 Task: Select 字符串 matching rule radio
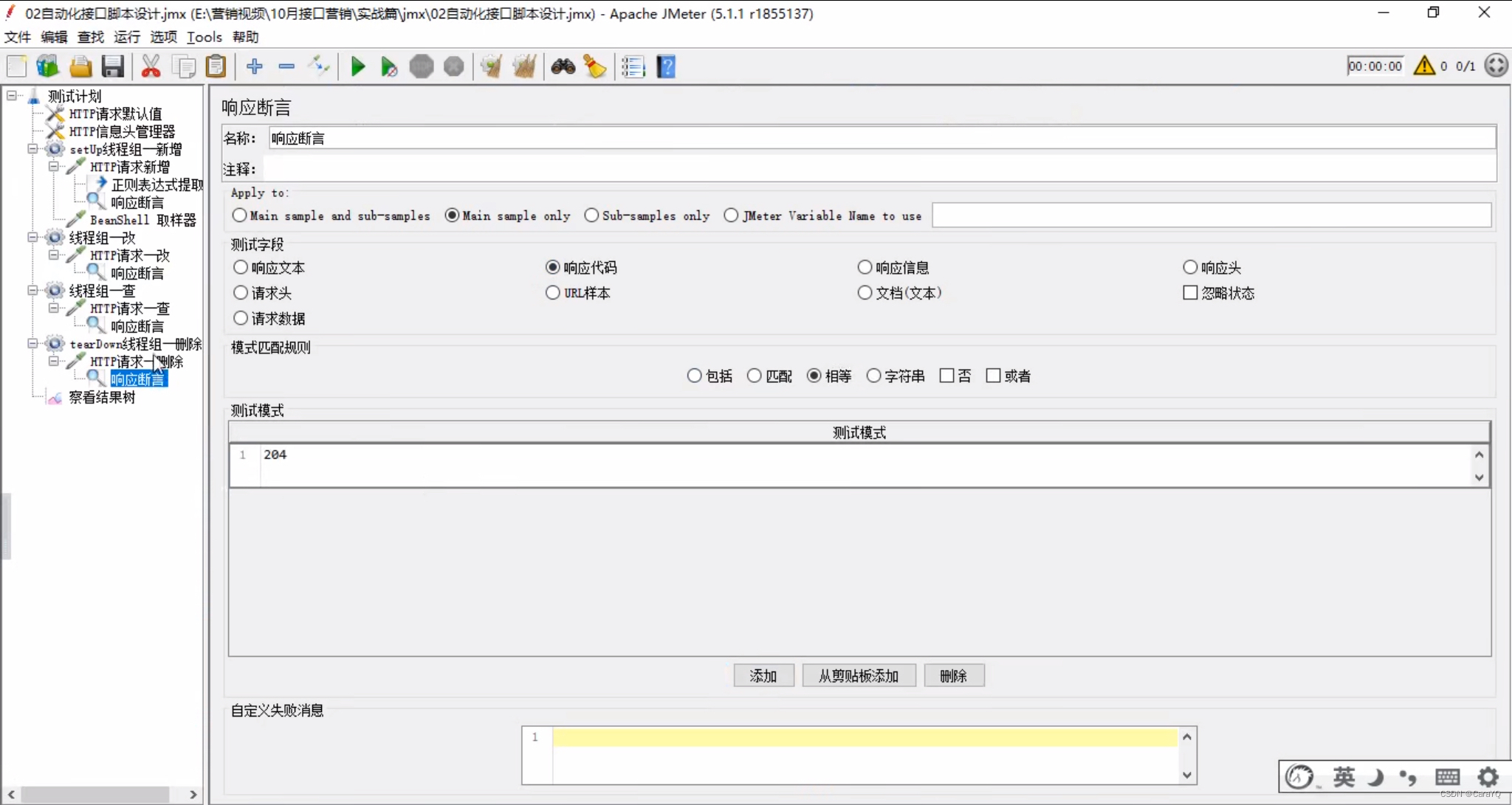pos(873,376)
